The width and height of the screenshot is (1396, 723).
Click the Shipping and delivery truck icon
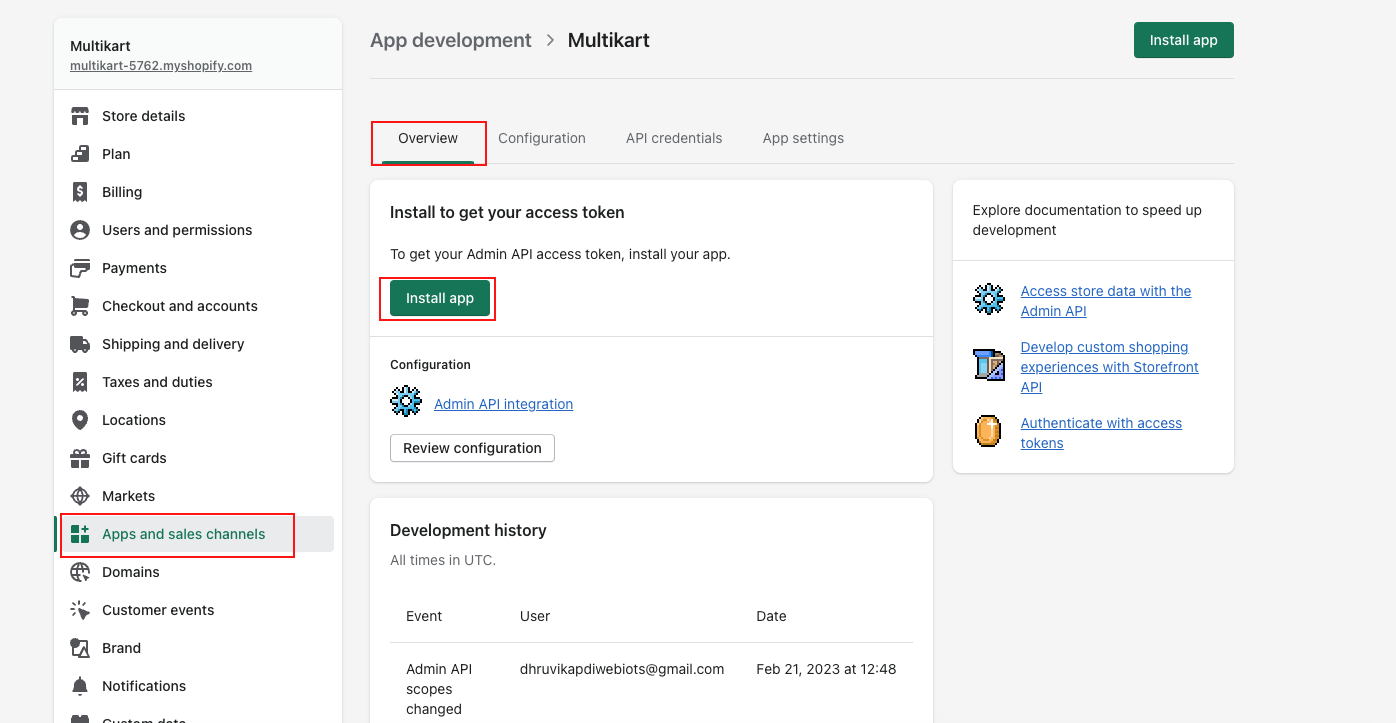[80, 344]
